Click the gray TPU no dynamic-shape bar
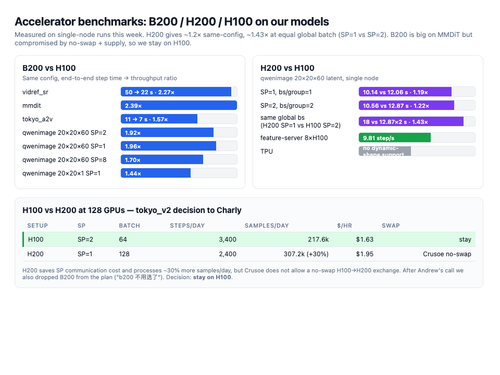The width and height of the screenshot is (500, 375). click(385, 151)
